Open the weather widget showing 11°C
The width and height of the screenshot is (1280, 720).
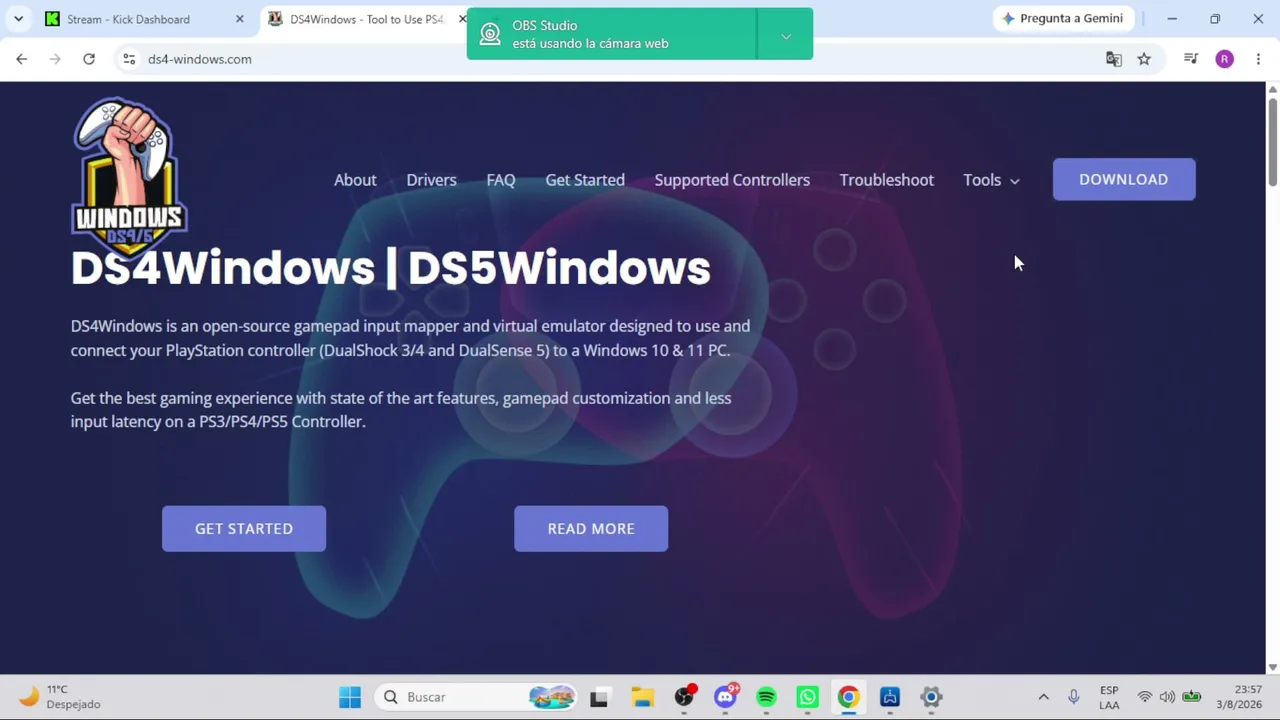[60, 697]
